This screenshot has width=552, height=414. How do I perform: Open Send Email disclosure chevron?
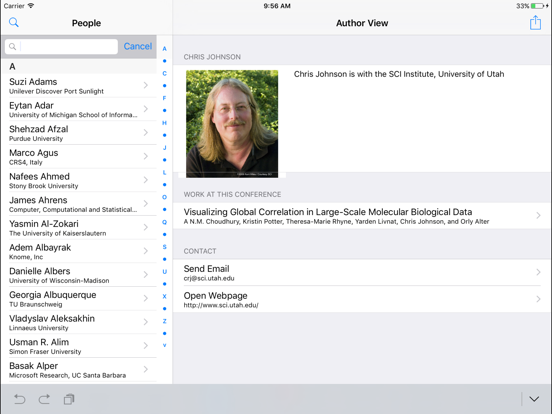538,272
